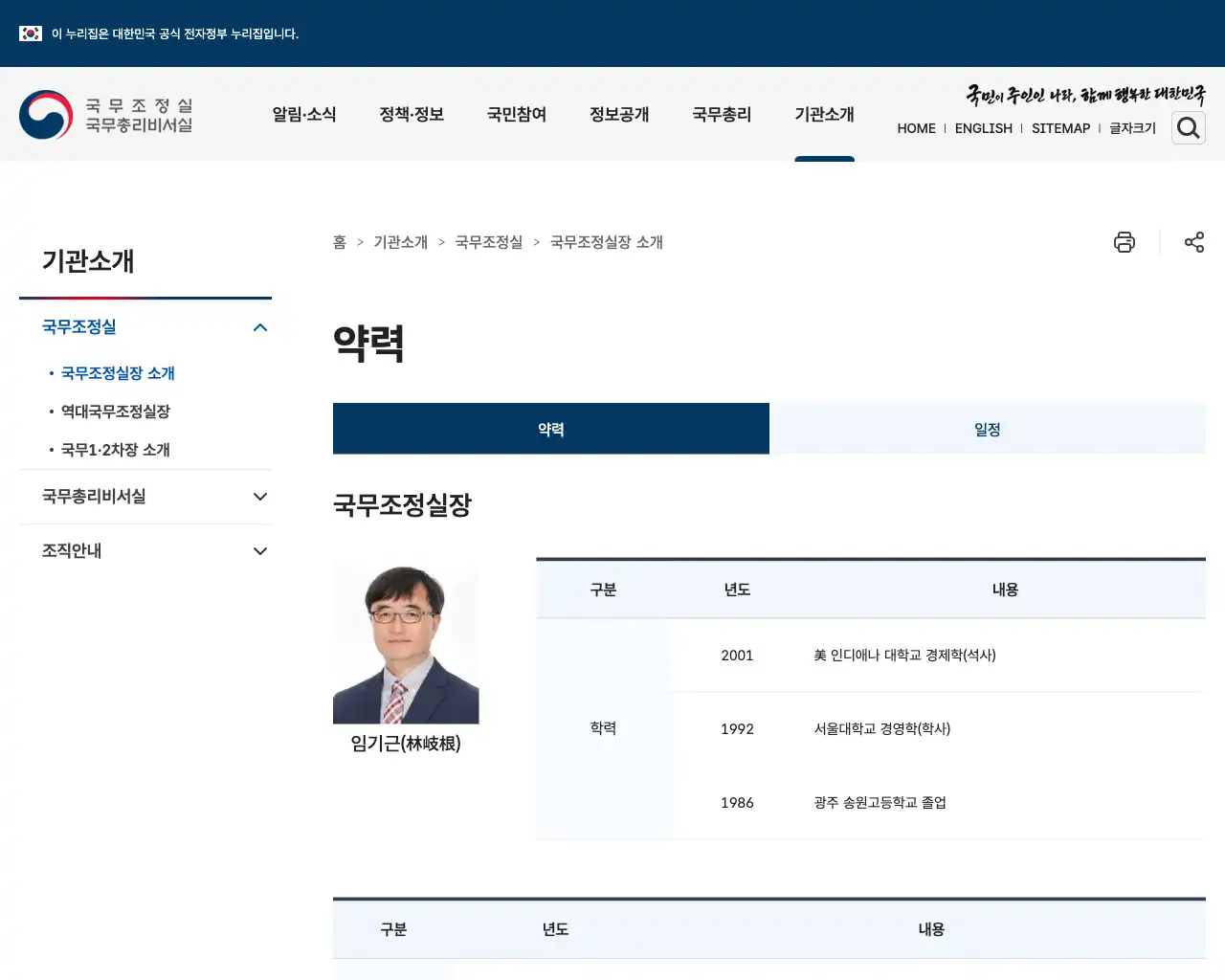Click the 국무조정실장 section heading
The width and height of the screenshot is (1225, 980).
[402, 505]
